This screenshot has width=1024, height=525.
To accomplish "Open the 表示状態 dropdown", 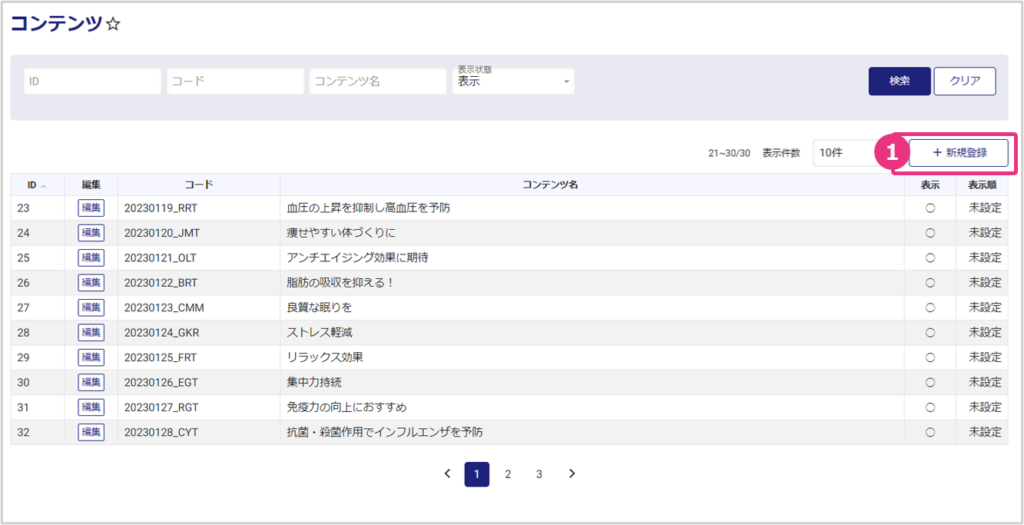I will [514, 81].
